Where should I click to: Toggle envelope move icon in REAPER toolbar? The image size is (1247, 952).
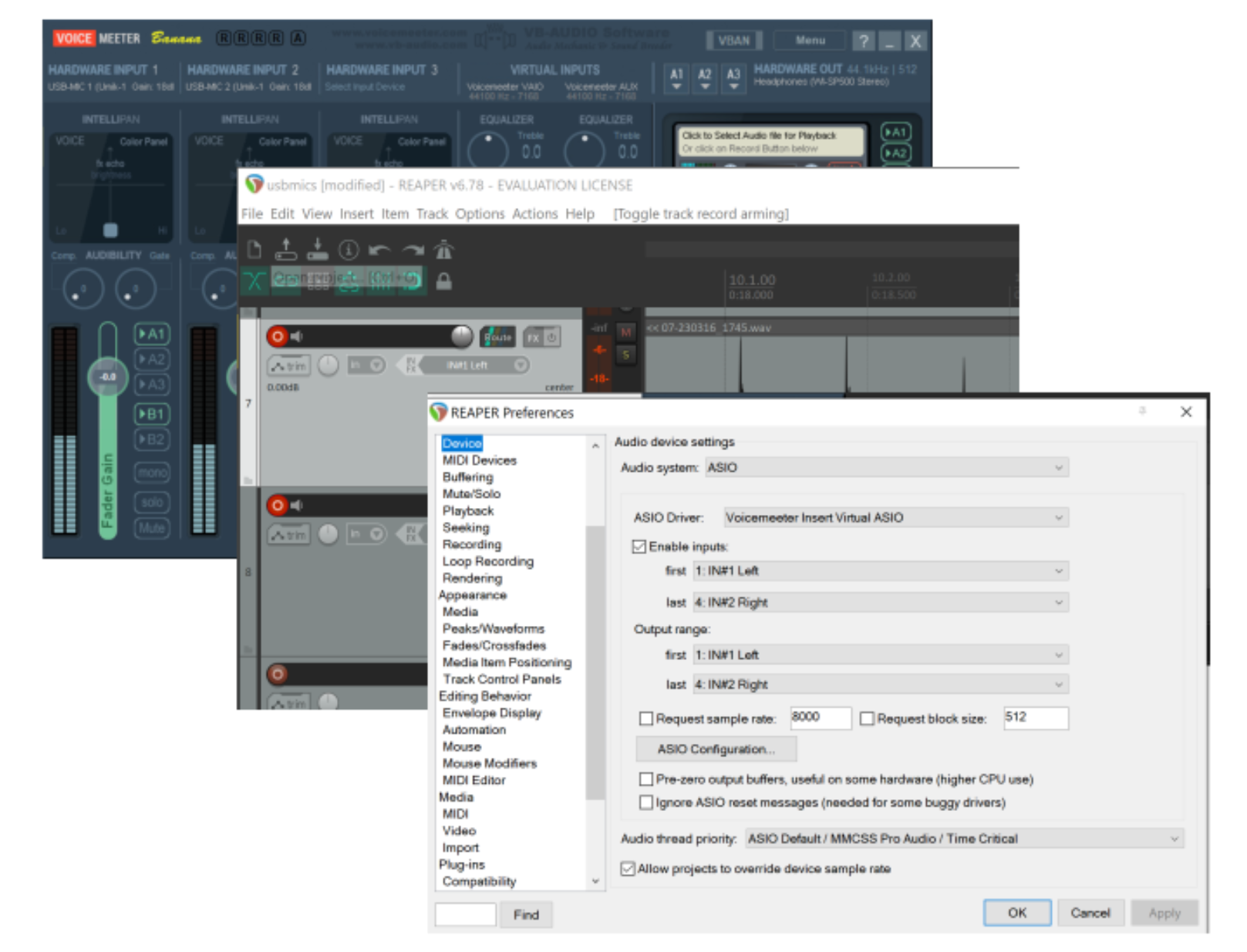click(x=349, y=281)
